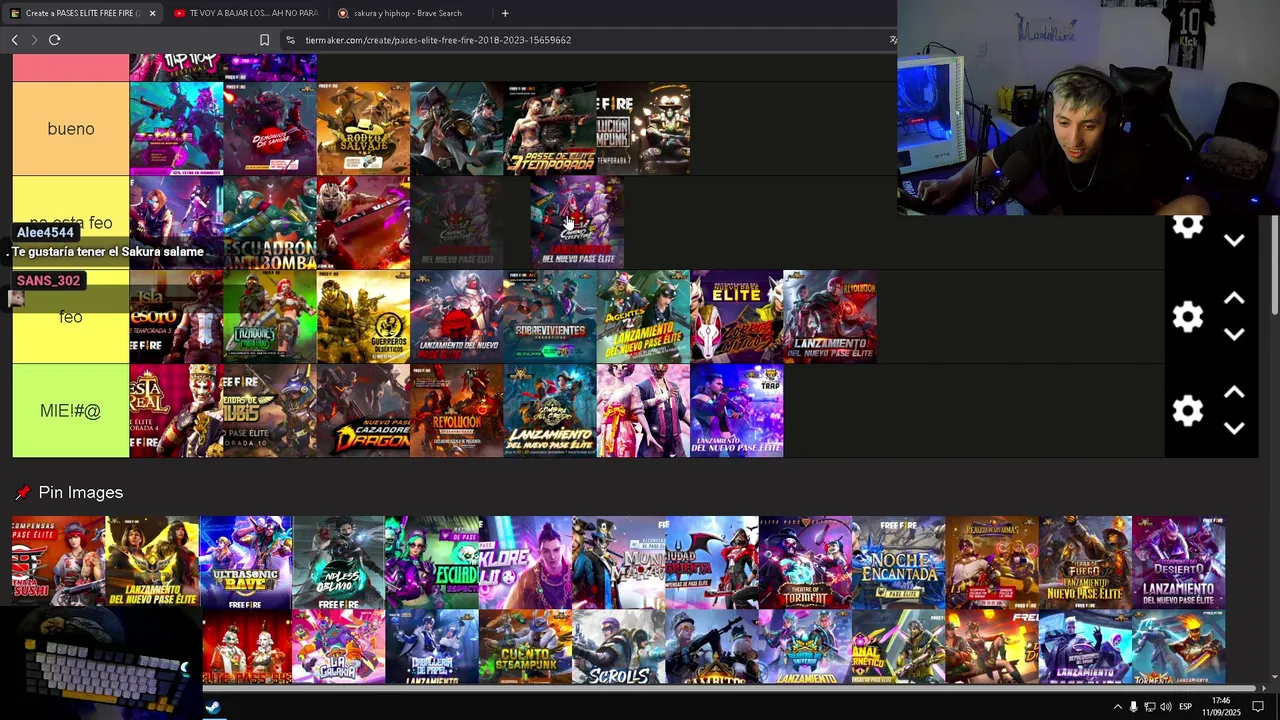The height and width of the screenshot is (720, 1280).
Task: Move the 'feo' tier down
Action: tap(1234, 334)
